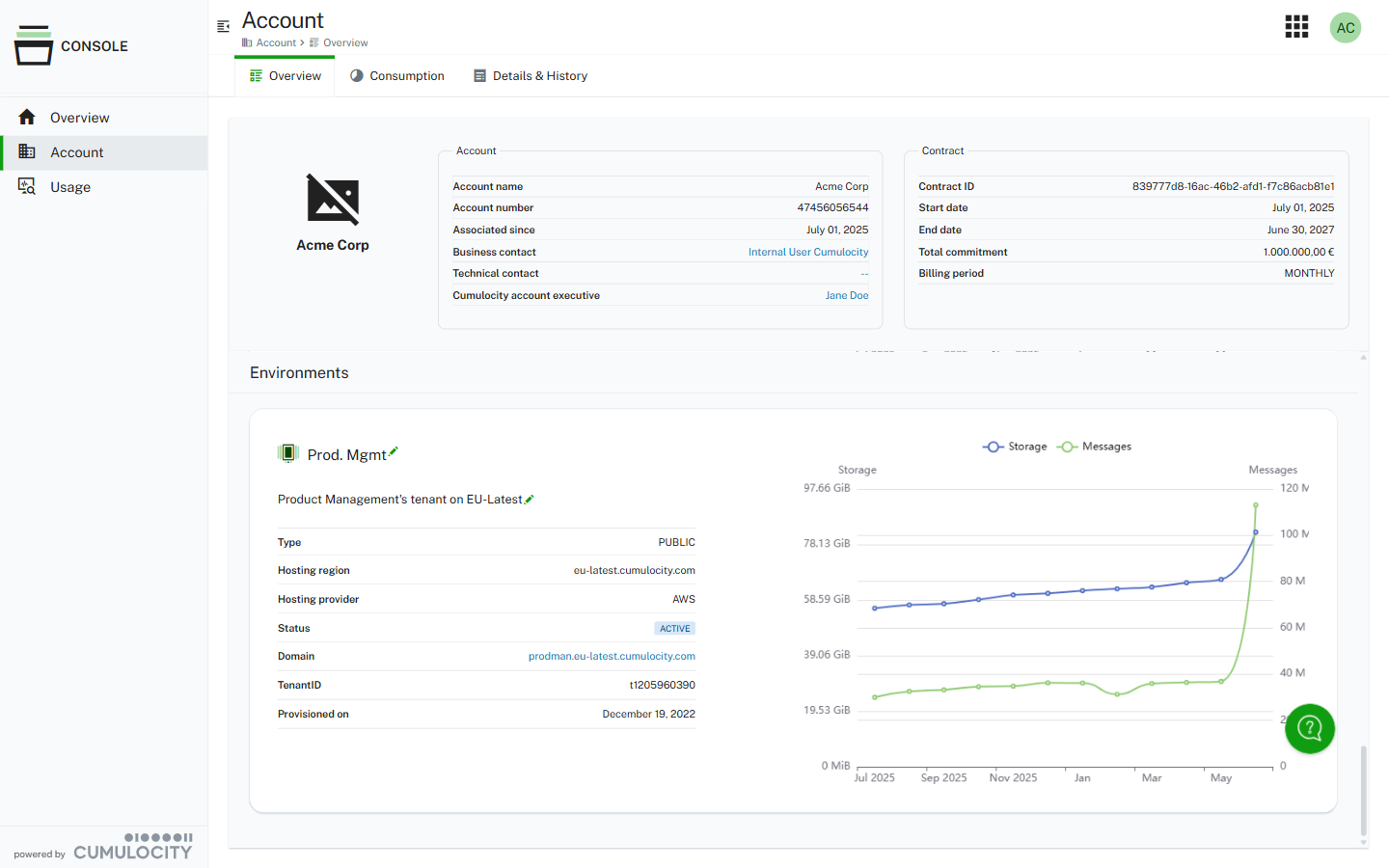This screenshot has height=868, width=1389.
Task: Click the Prod. Mgmt environment tenant icon
Action: pyautogui.click(x=287, y=453)
